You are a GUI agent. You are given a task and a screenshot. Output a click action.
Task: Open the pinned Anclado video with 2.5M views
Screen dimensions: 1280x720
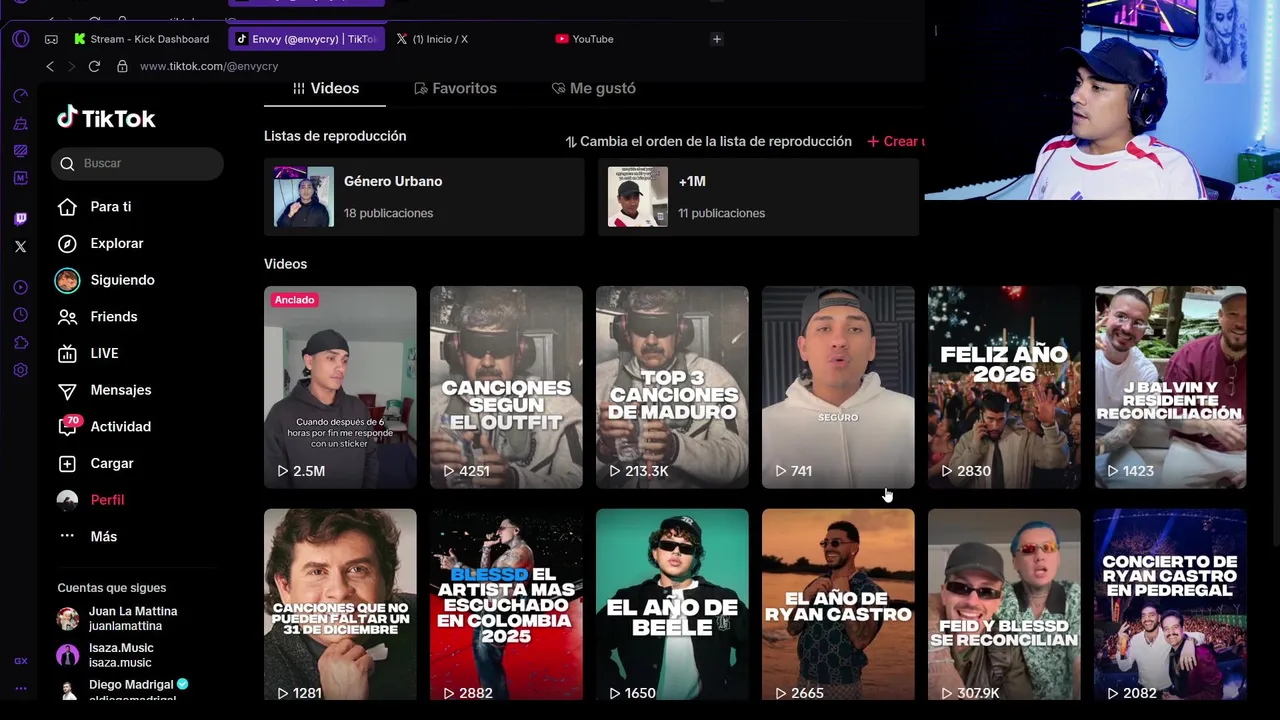point(340,388)
